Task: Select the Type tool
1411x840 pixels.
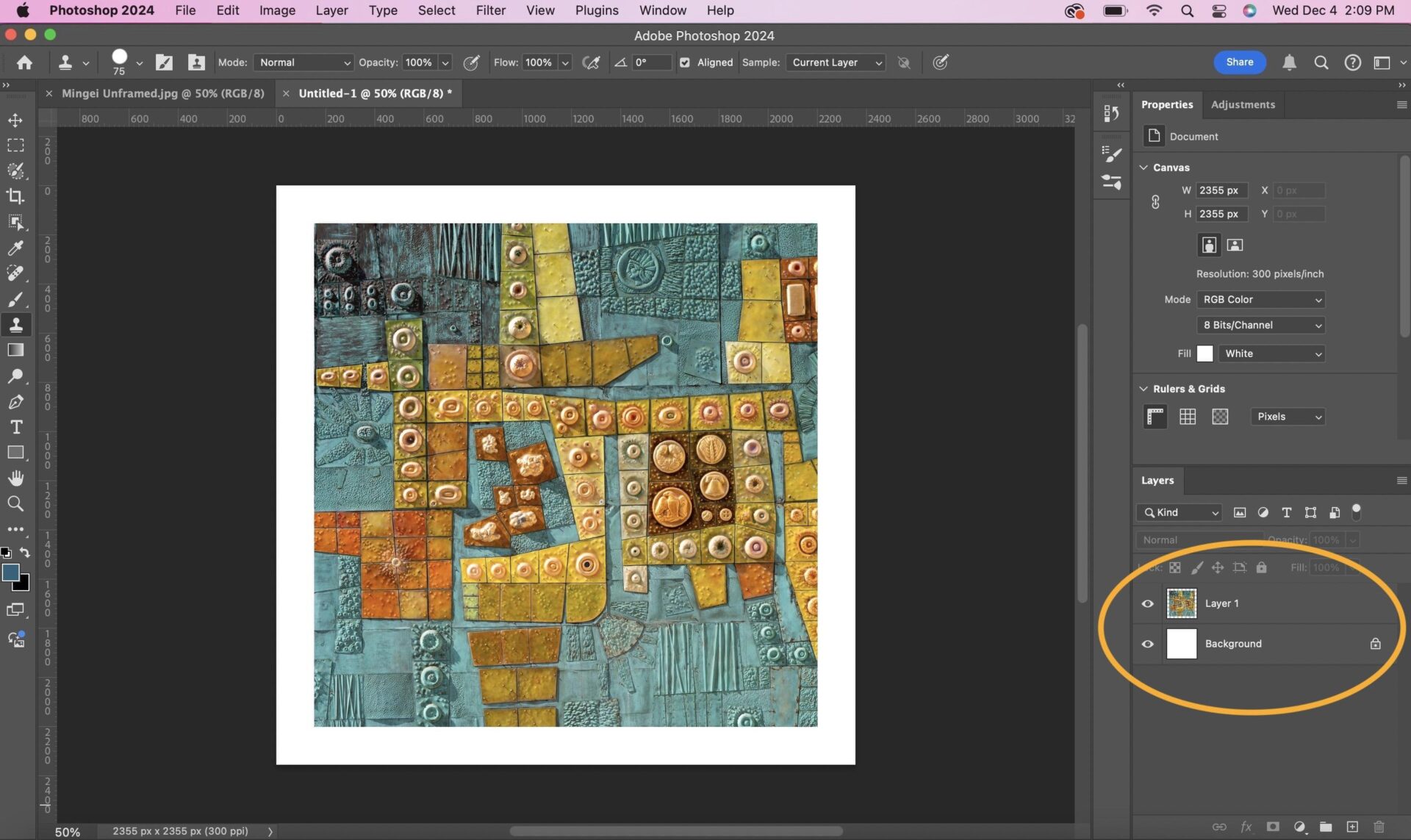Action: [15, 427]
